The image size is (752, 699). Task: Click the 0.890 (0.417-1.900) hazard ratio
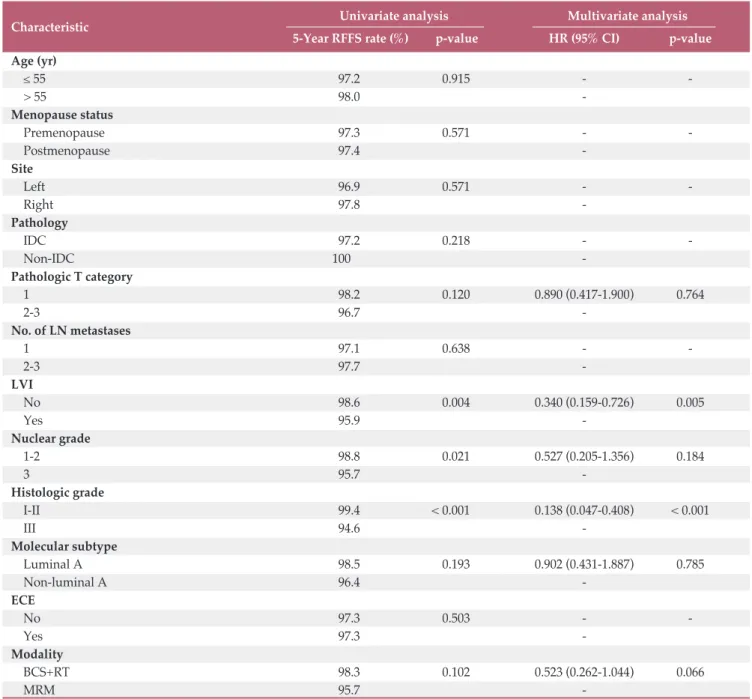click(584, 295)
